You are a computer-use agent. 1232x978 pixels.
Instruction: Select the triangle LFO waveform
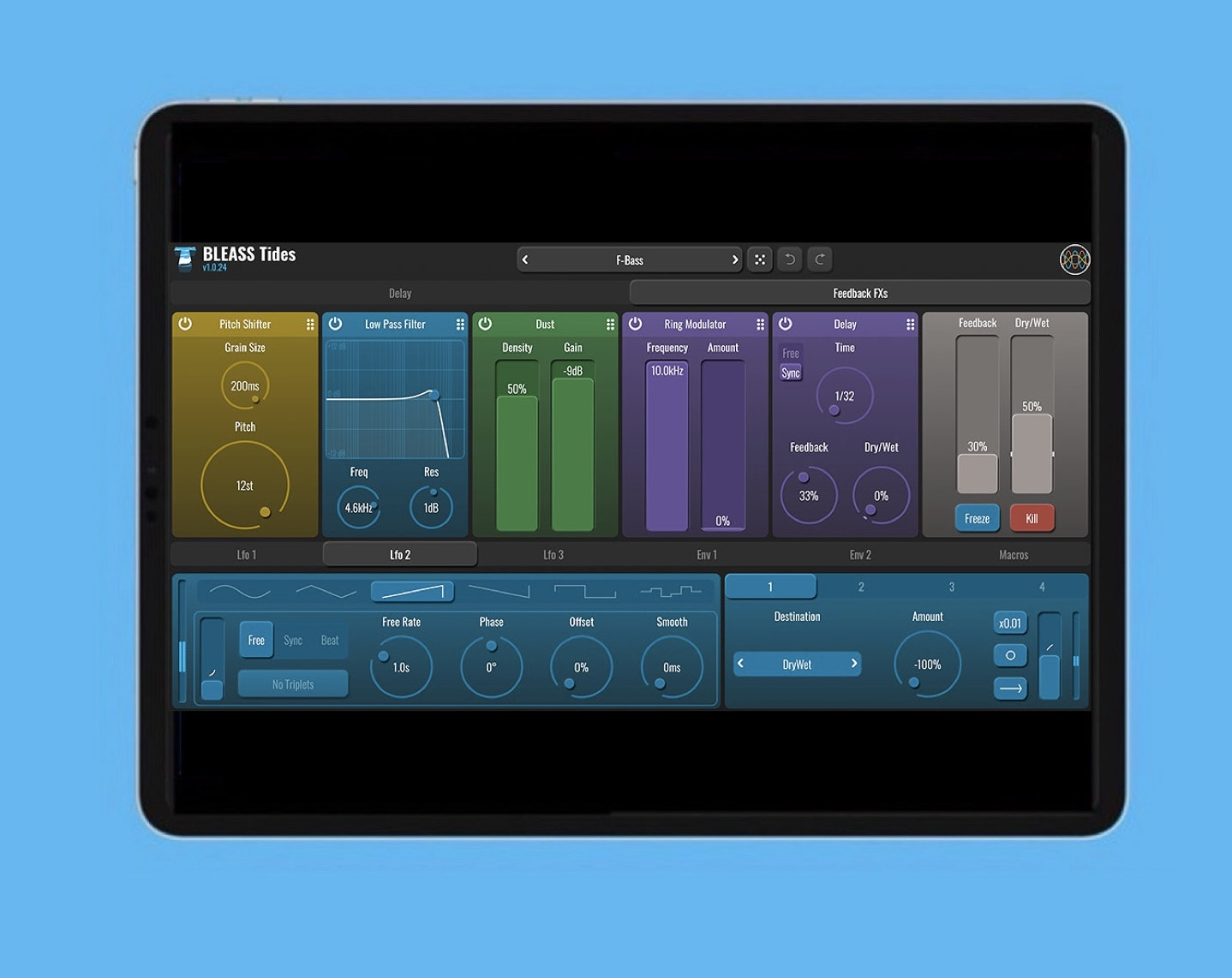tap(326, 591)
